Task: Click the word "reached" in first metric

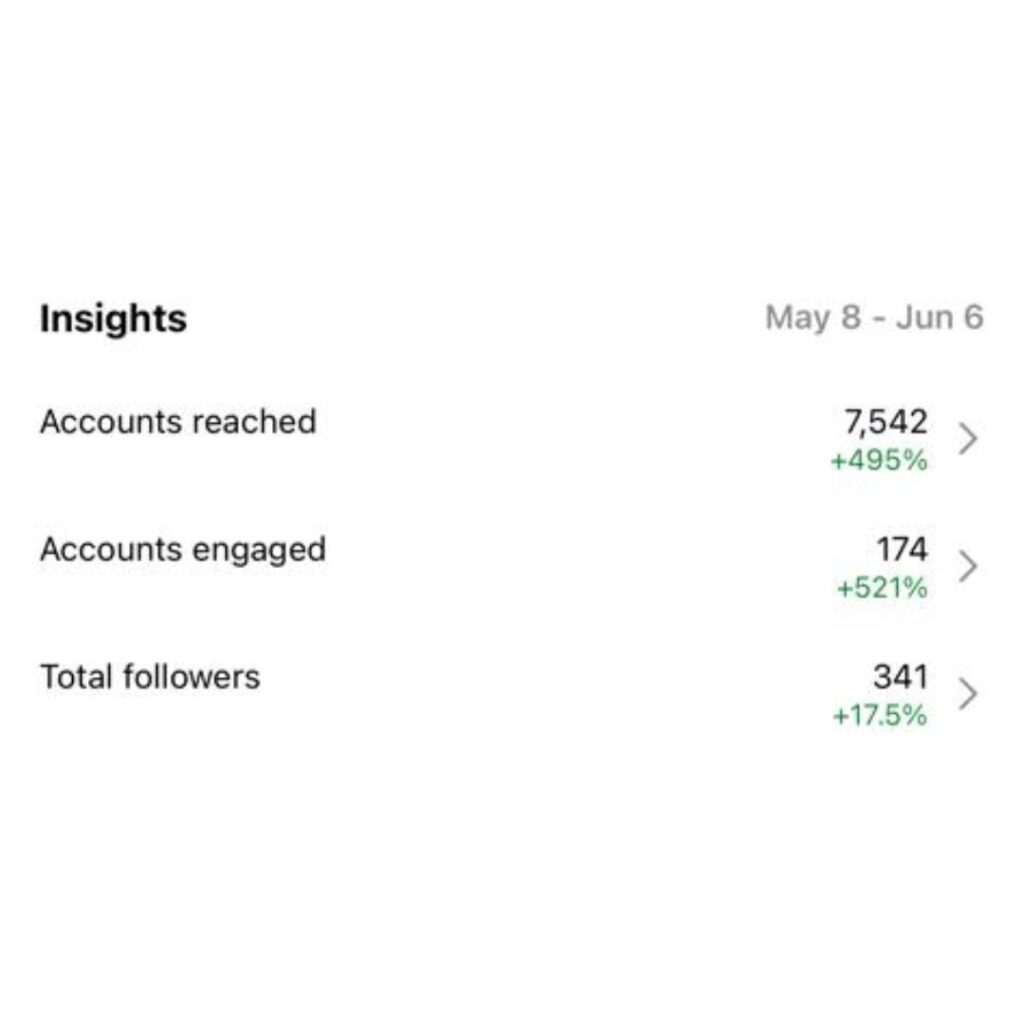Action: (254, 422)
